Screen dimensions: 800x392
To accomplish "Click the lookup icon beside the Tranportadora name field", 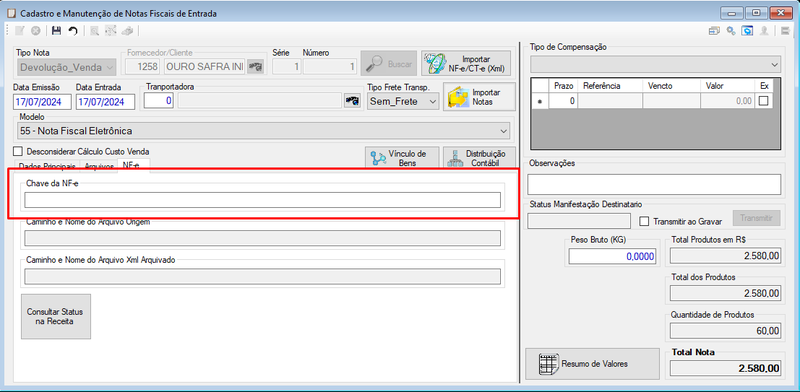I will pos(352,101).
